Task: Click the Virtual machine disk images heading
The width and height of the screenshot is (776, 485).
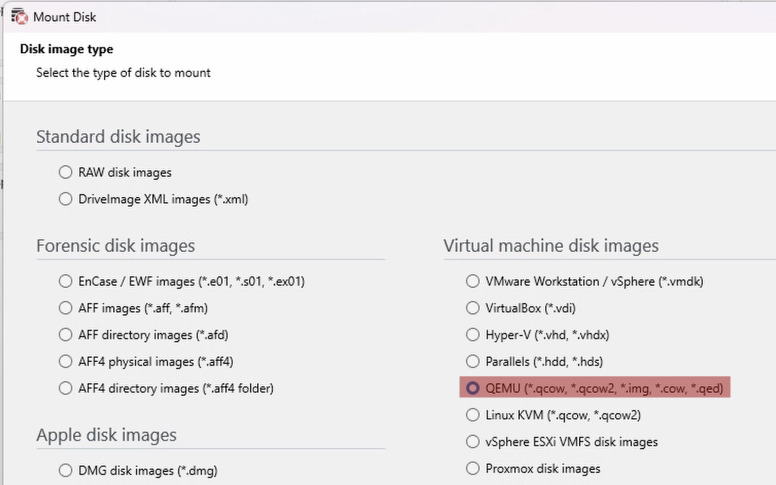Action: 551,245
